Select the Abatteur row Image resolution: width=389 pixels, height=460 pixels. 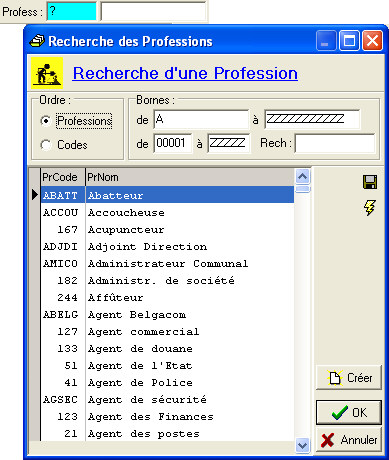pyautogui.click(x=167, y=195)
